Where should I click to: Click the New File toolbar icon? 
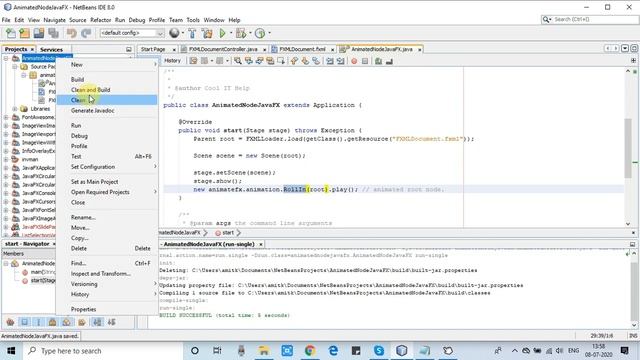10,33
